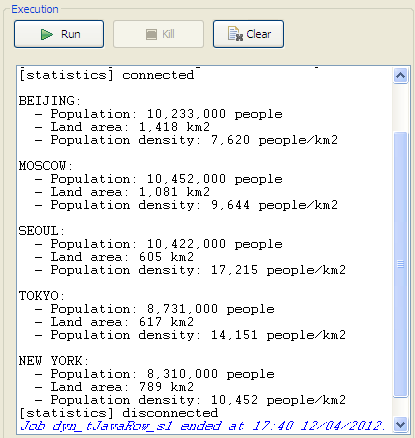This screenshot has height=438, width=415.
Task: Click the 'Execution' group label
Action: 35,9
